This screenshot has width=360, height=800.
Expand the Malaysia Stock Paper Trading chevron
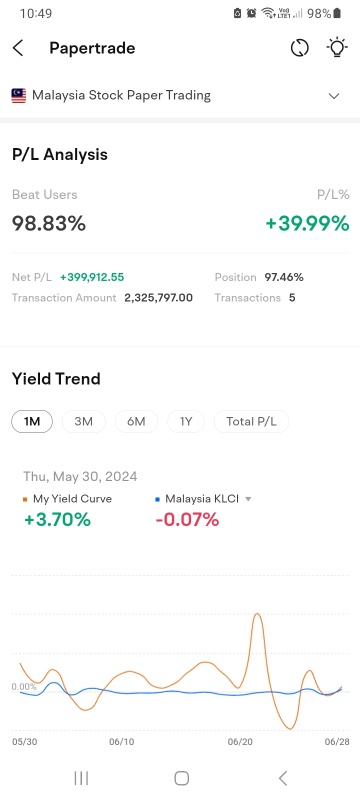coord(334,96)
